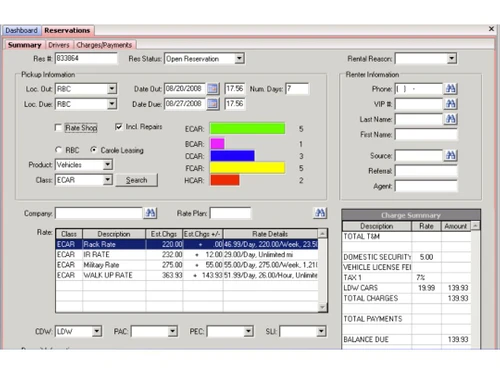The width and height of the screenshot is (500, 375).
Task: Select the Reservations tab
Action: coord(67,30)
